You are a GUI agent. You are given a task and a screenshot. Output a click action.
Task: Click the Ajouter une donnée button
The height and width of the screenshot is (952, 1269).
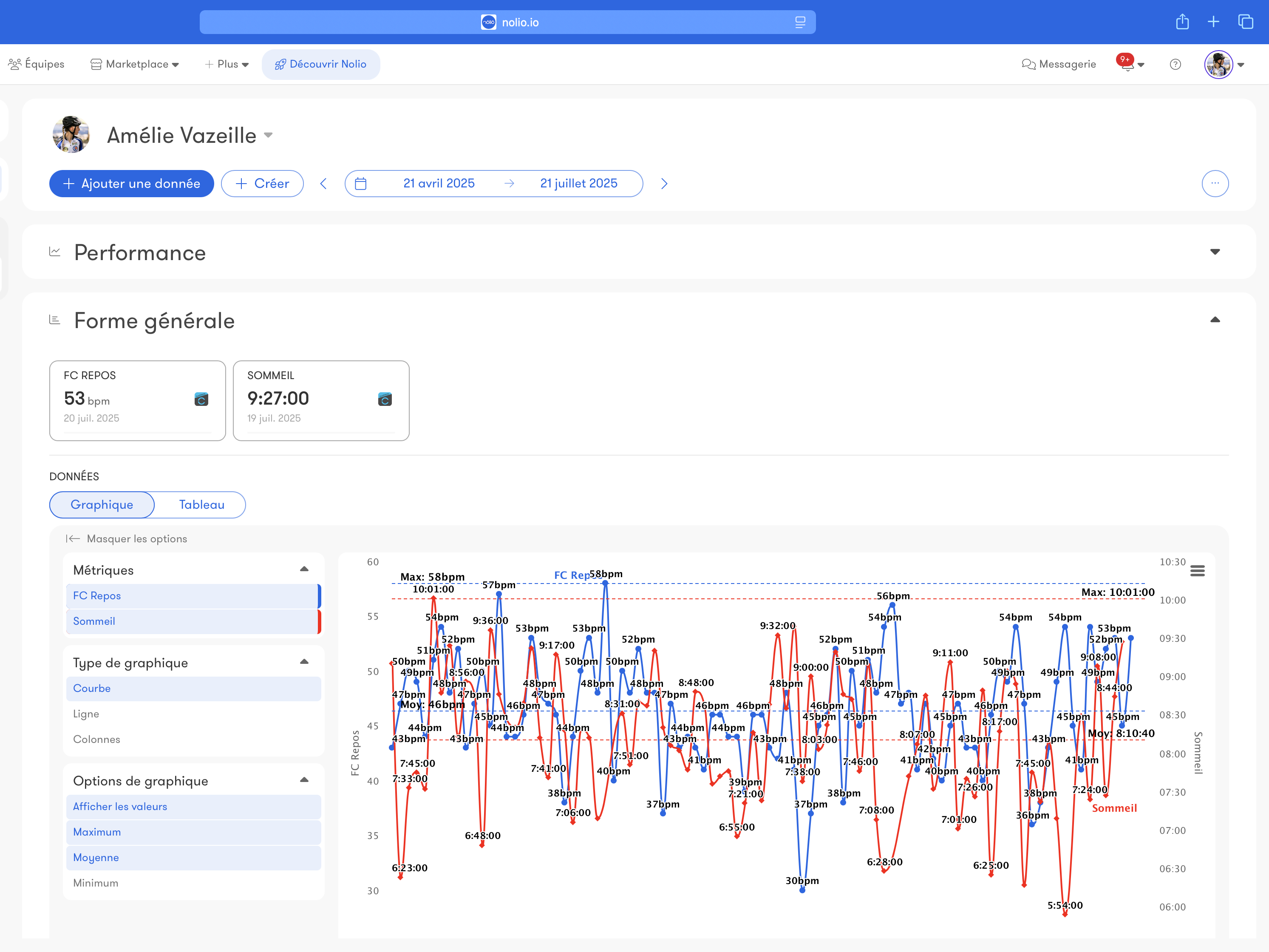(x=131, y=184)
